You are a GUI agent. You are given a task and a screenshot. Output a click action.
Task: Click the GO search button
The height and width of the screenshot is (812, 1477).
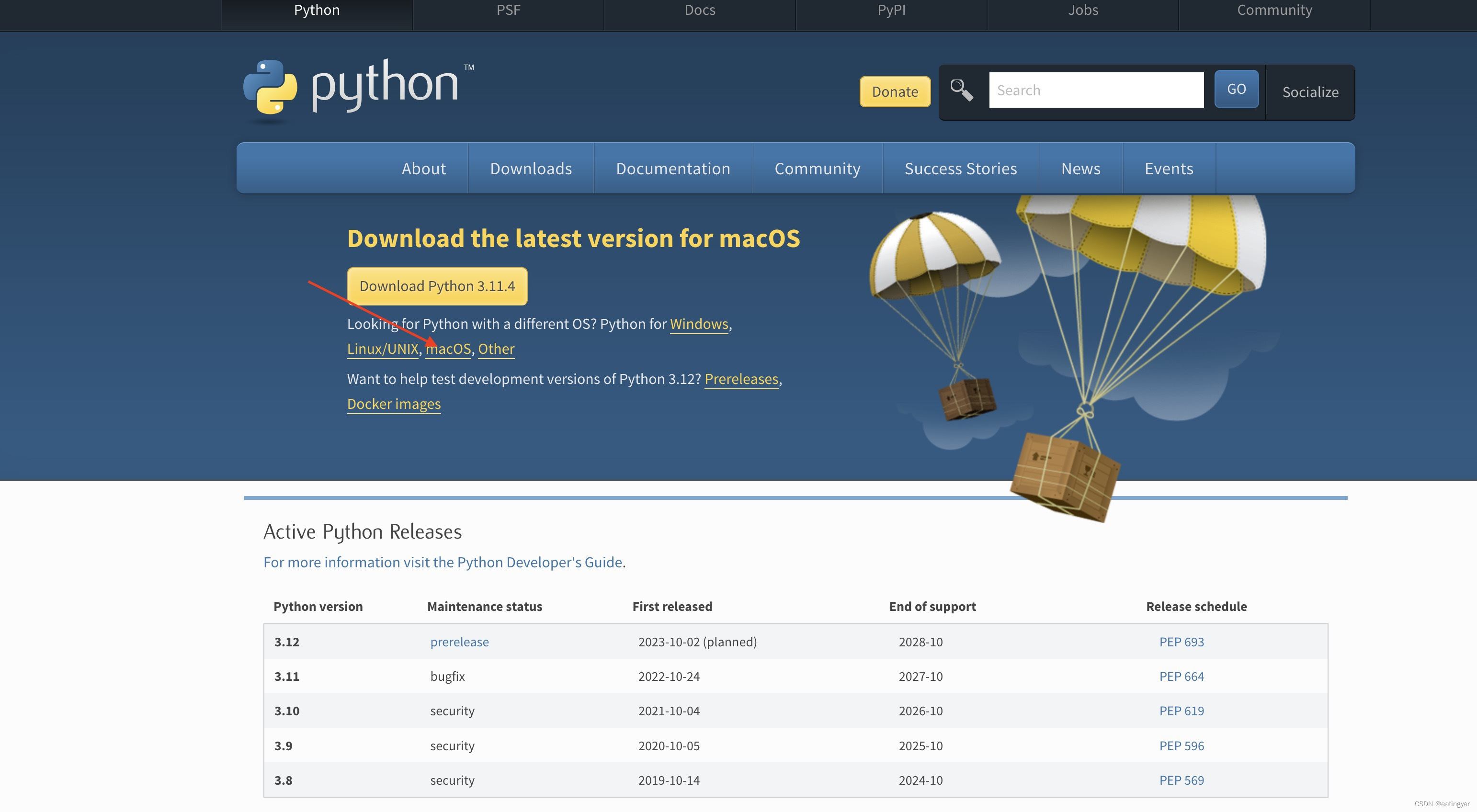click(x=1236, y=89)
